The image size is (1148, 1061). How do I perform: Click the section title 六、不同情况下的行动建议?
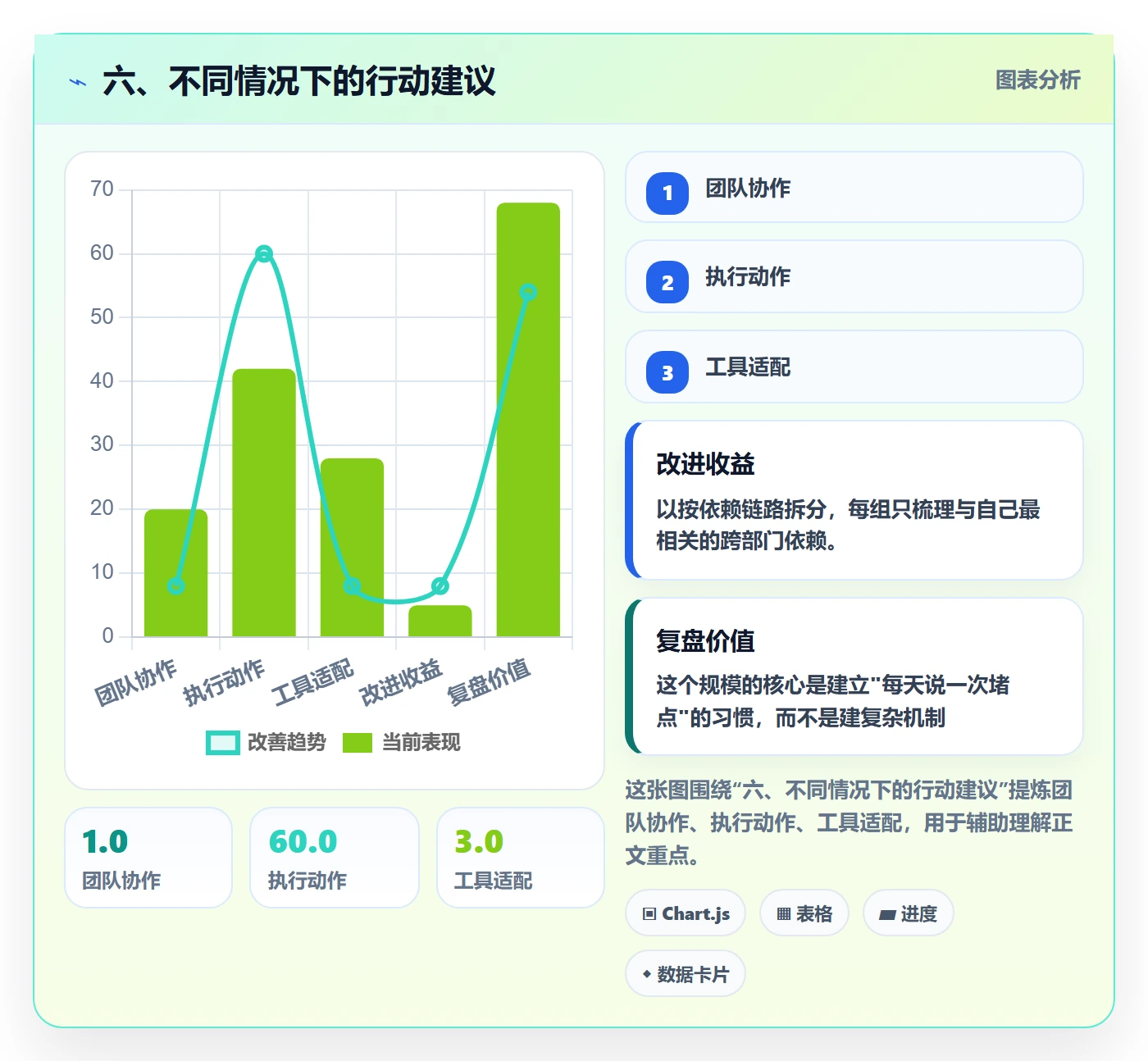(299, 81)
